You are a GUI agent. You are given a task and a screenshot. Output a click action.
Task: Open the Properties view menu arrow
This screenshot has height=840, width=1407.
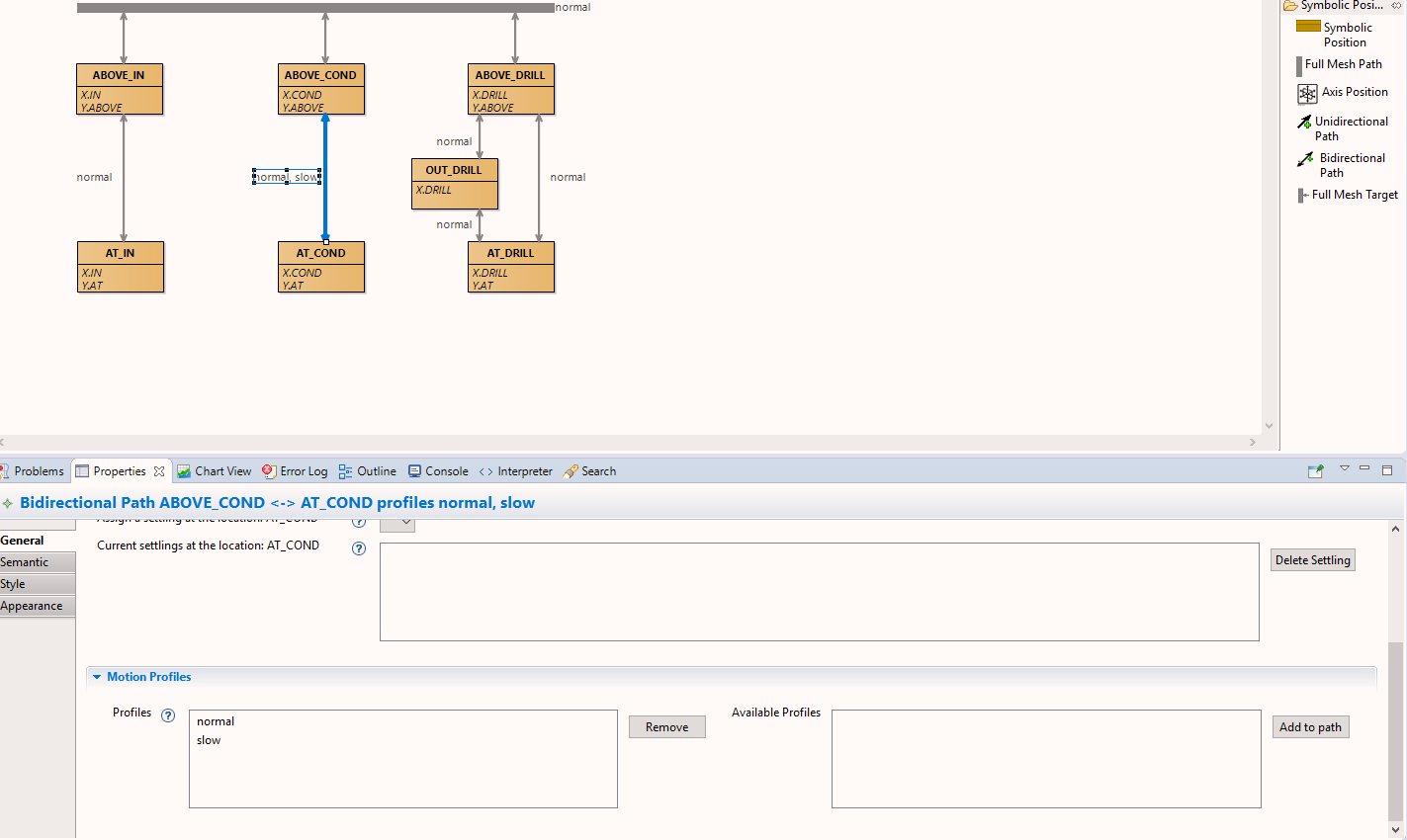tap(1344, 468)
